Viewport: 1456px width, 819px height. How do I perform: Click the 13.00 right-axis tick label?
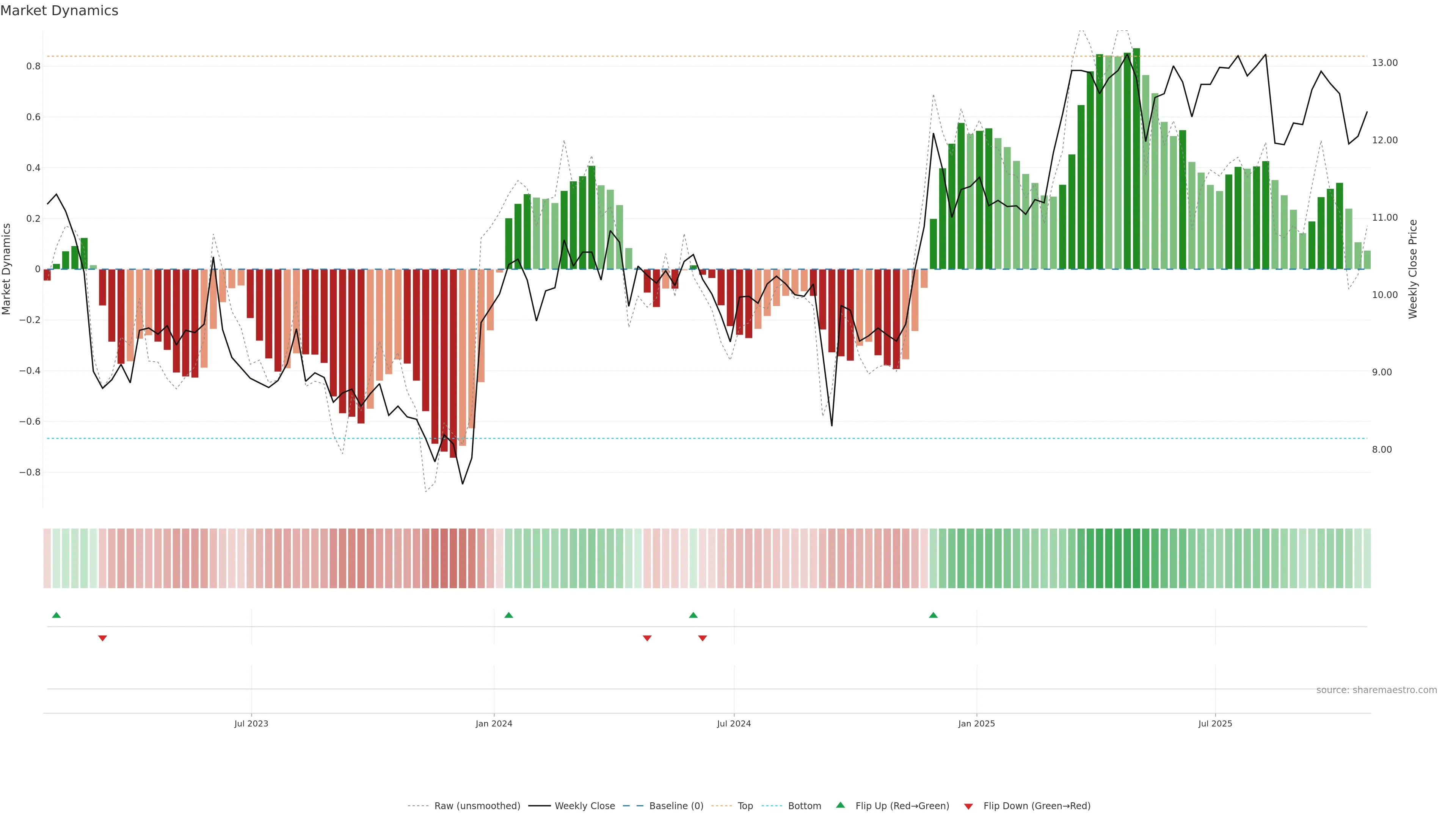click(x=1384, y=63)
